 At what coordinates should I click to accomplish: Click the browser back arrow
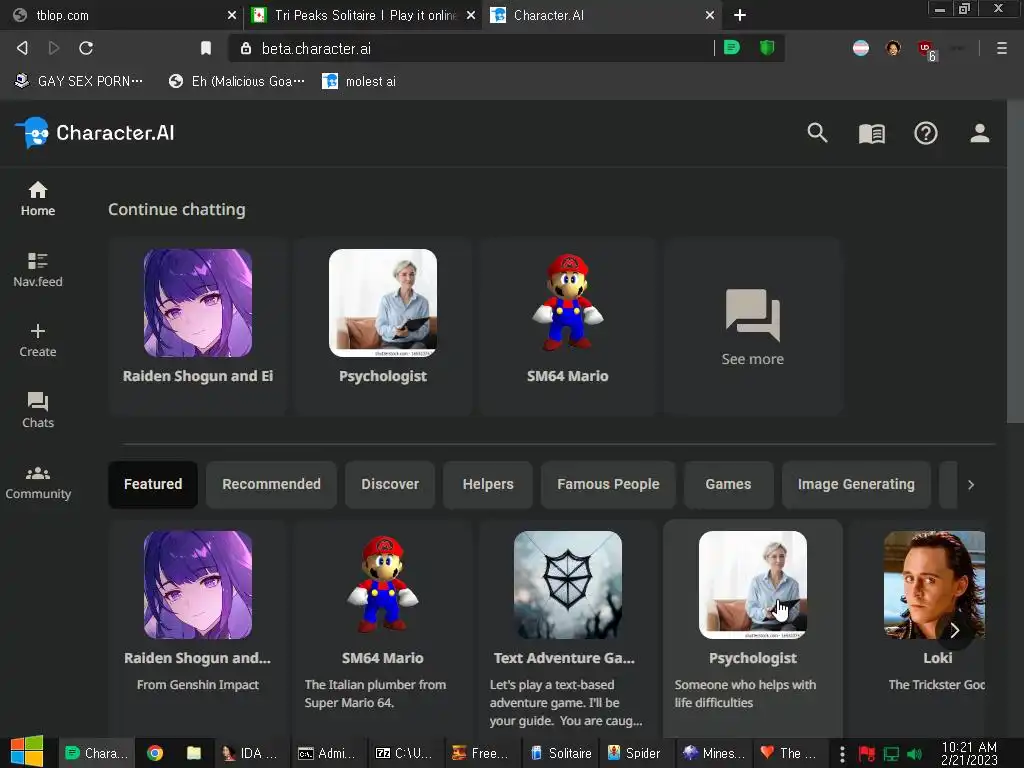tap(22, 48)
